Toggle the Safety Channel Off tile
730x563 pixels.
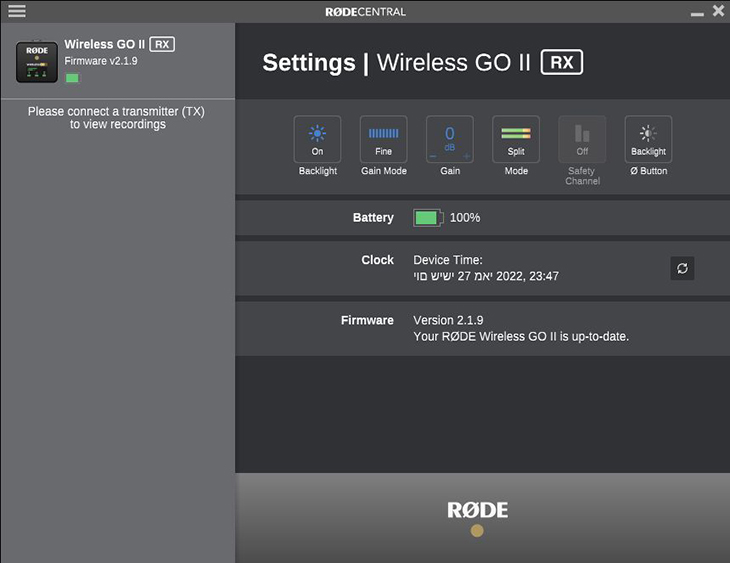pyautogui.click(x=582, y=139)
